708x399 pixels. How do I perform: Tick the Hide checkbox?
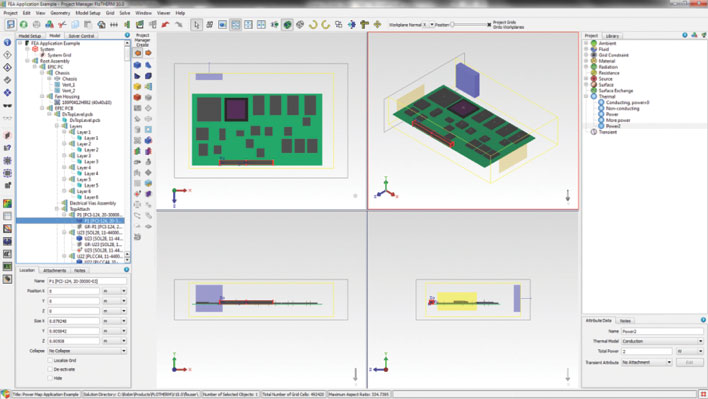tap(50, 378)
